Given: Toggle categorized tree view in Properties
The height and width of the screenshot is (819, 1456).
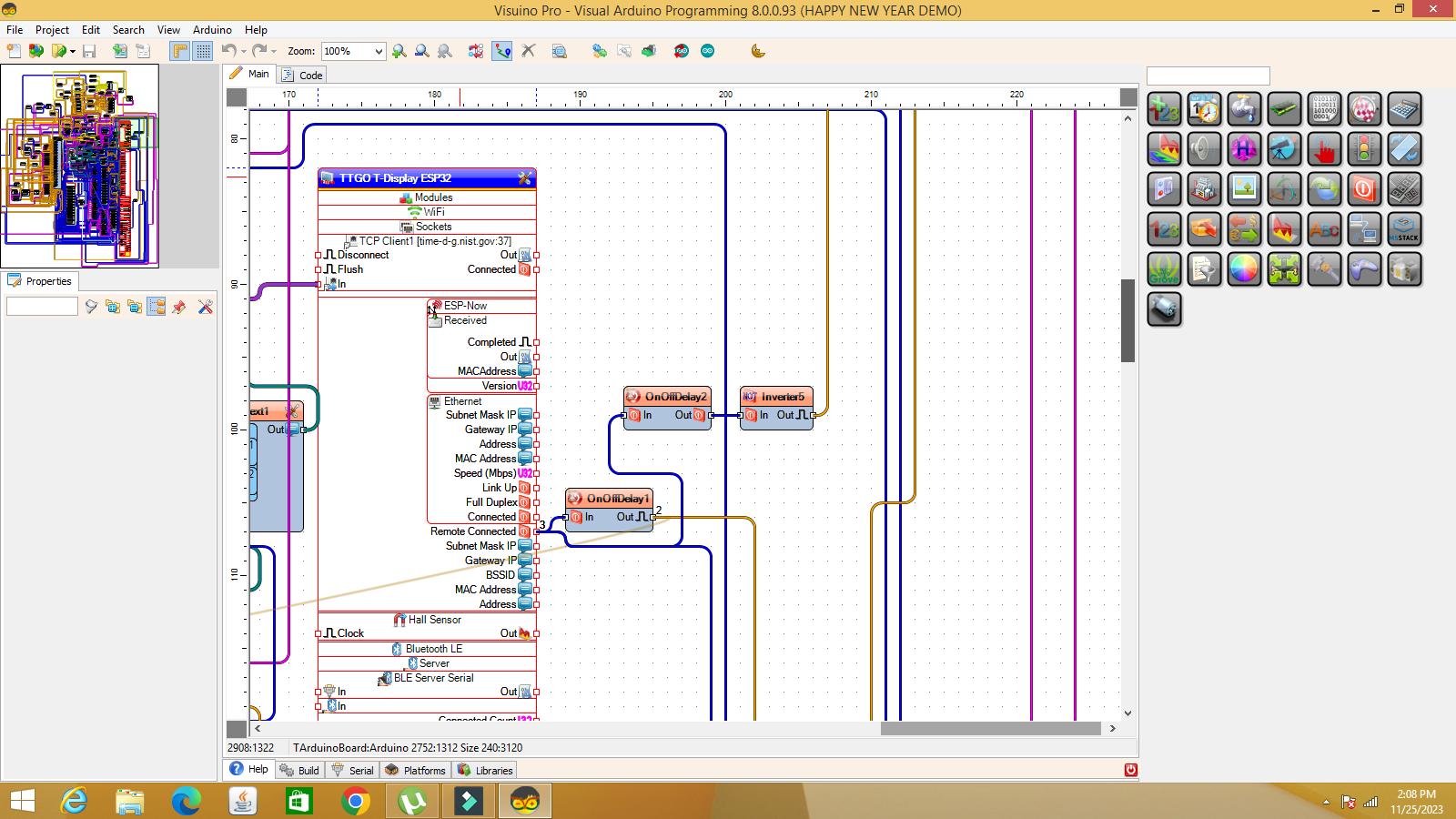Looking at the screenshot, I should click(x=157, y=307).
